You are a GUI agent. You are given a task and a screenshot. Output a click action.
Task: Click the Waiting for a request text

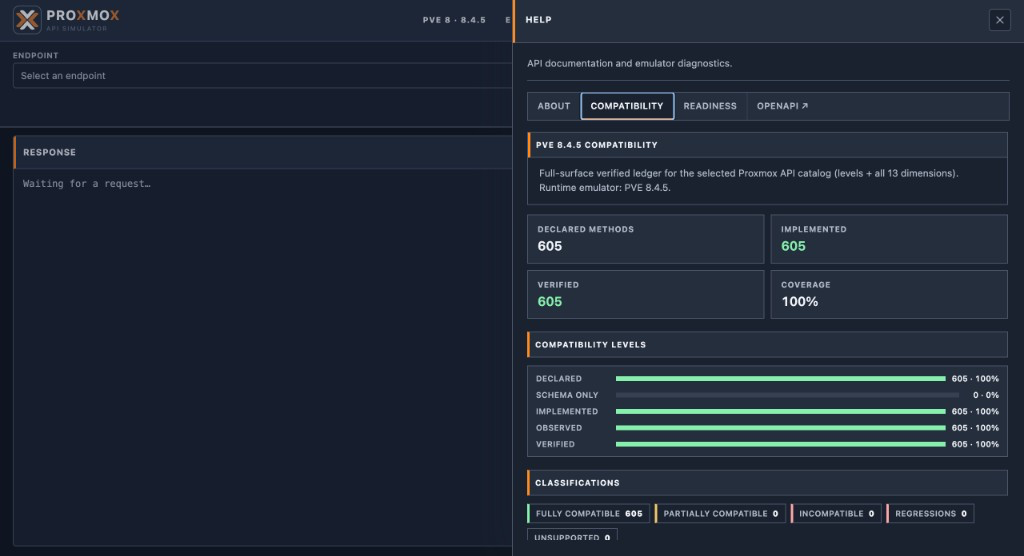click(x=87, y=184)
